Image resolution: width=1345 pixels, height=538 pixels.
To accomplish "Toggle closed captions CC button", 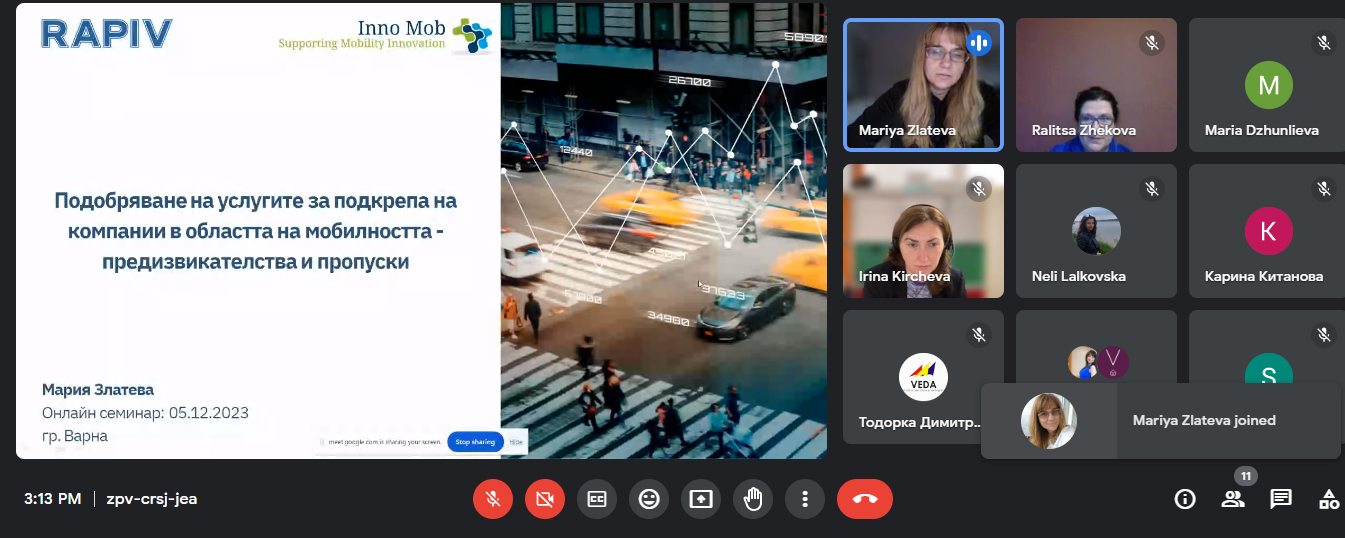I will click(x=597, y=499).
